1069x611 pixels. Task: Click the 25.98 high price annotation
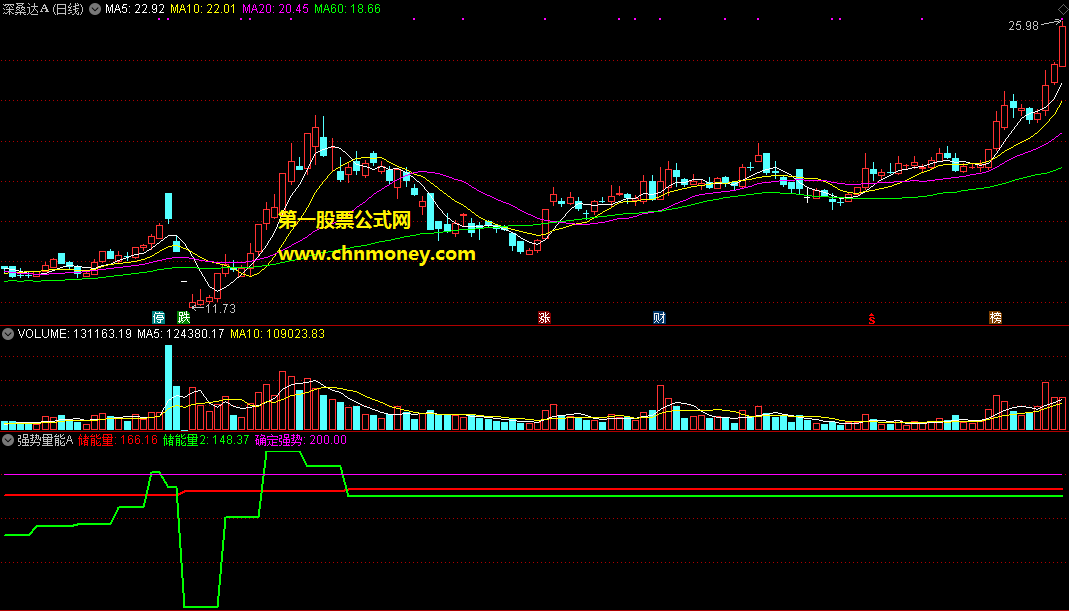coord(1023,26)
